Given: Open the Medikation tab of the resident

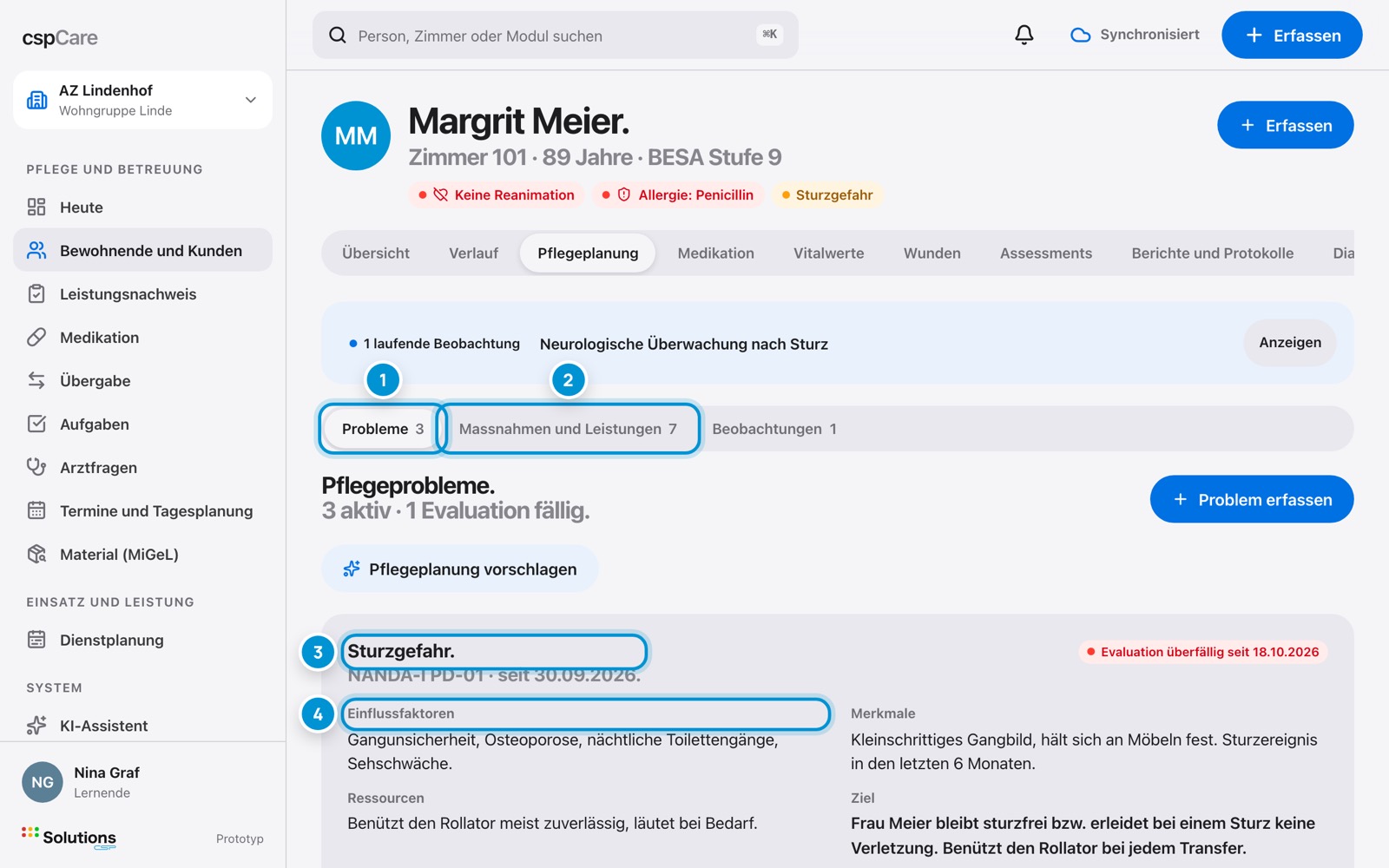Looking at the screenshot, I should click(716, 253).
